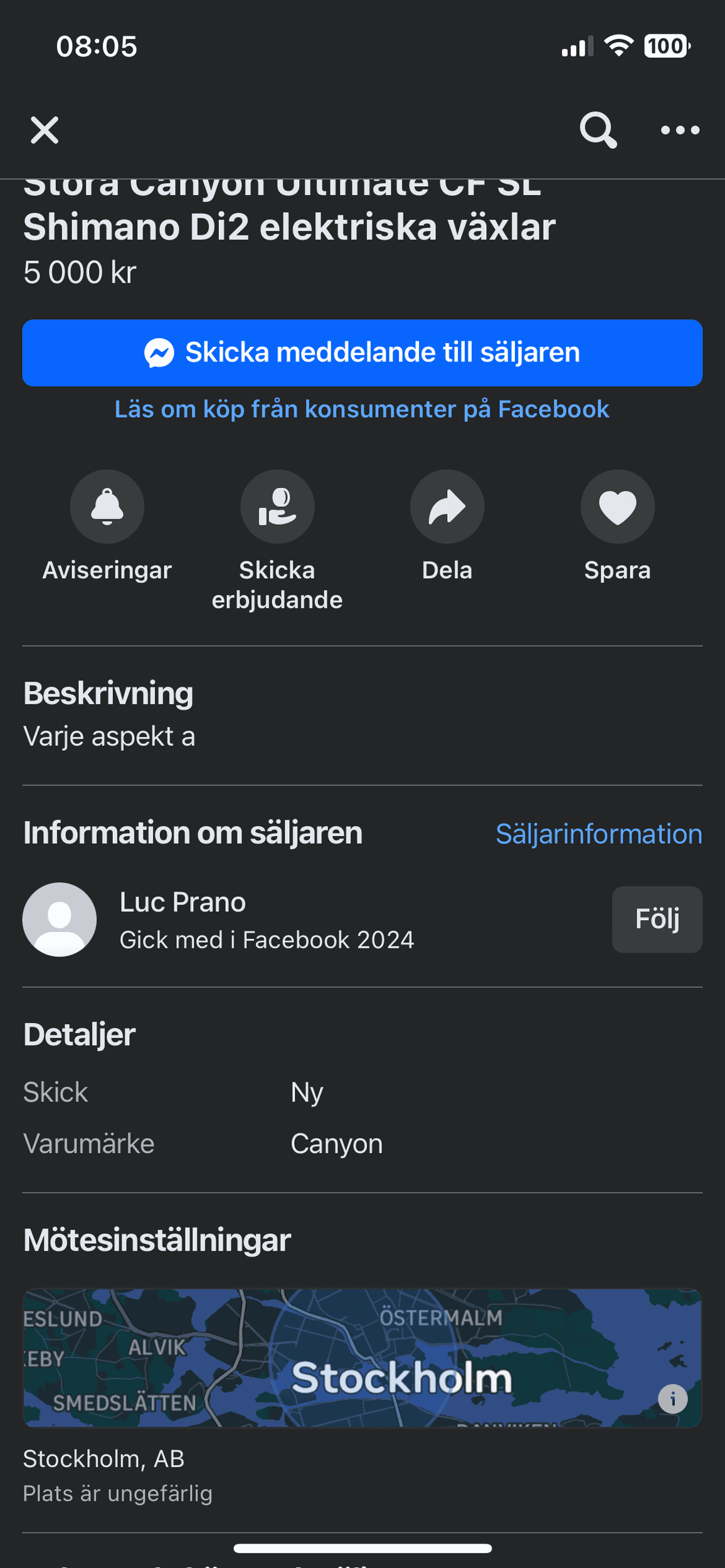Tap the Stockholm, AB location text
The height and width of the screenshot is (1568, 725).
click(x=103, y=1459)
